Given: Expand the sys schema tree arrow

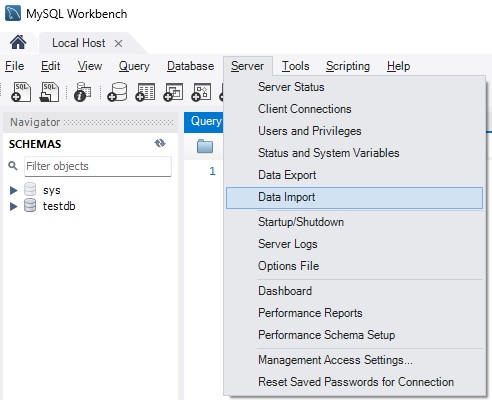Looking at the screenshot, I should (14, 190).
